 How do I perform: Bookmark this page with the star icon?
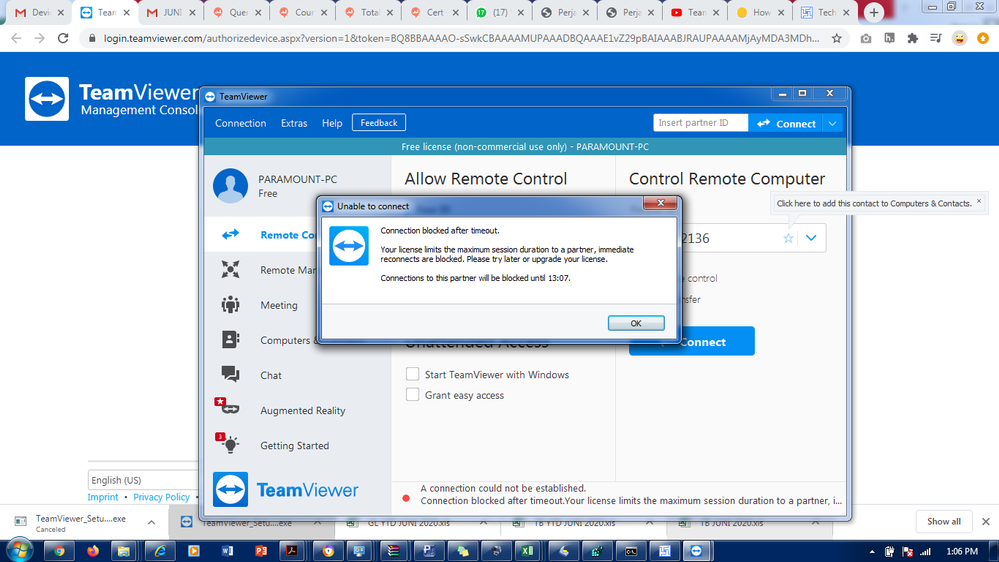point(837,38)
